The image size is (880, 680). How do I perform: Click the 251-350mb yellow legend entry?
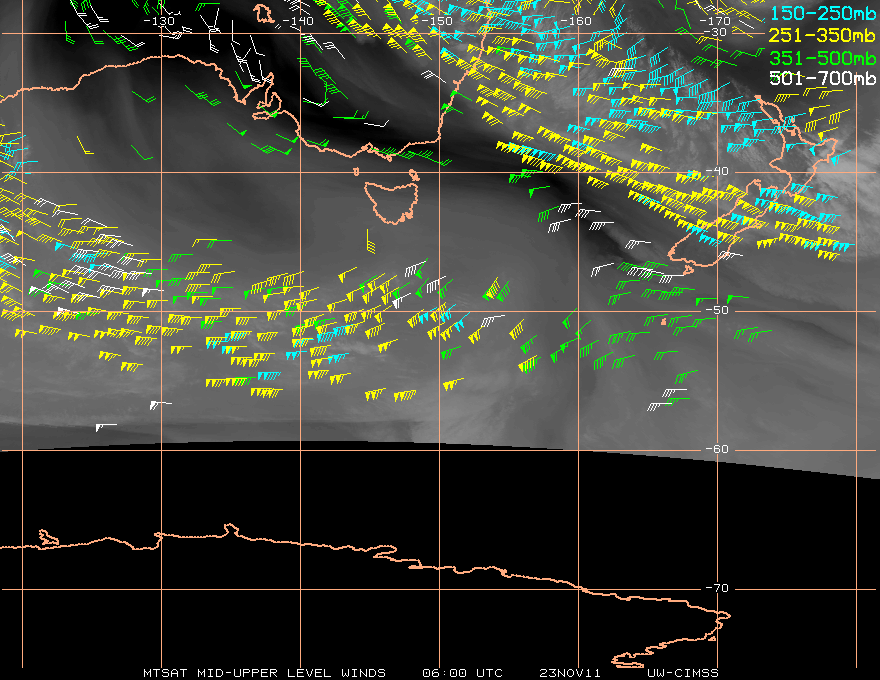823,35
